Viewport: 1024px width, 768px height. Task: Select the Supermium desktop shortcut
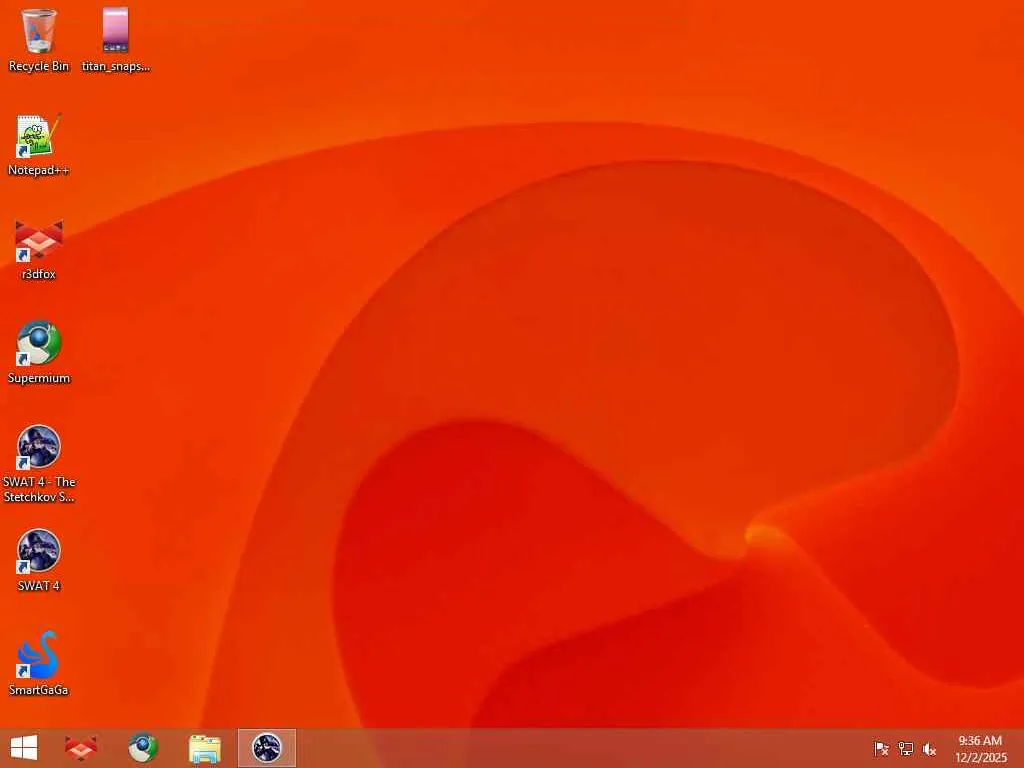pos(39,353)
